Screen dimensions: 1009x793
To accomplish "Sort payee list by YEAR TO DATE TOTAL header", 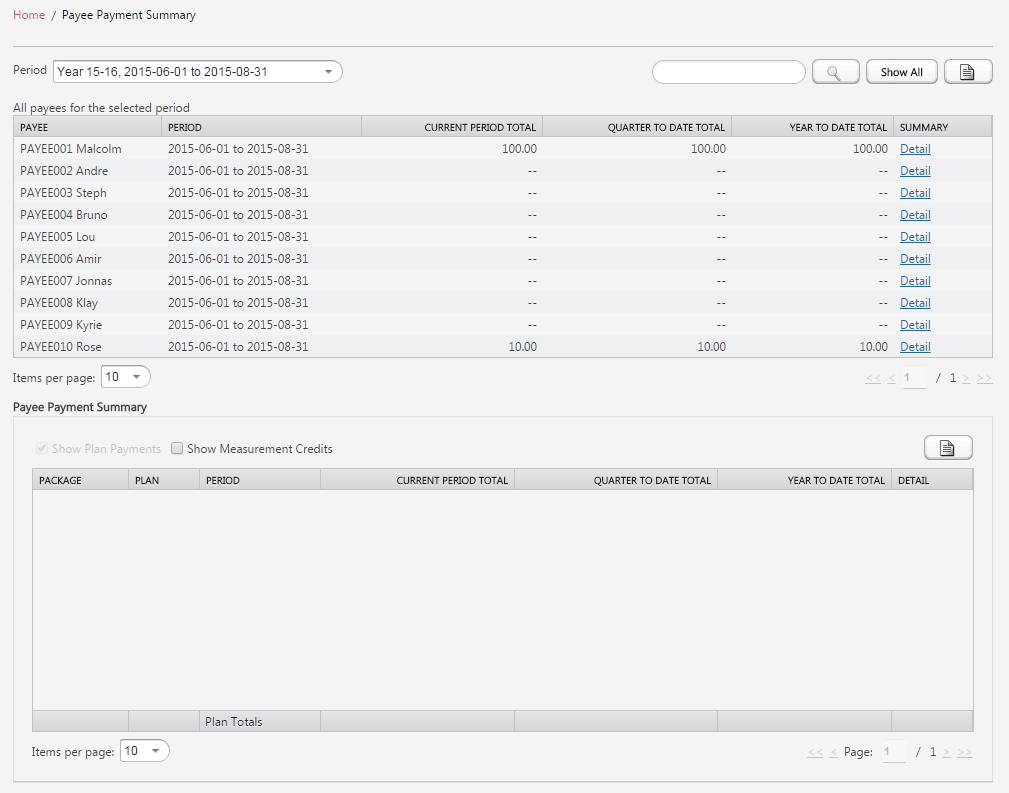I will tap(812, 127).
